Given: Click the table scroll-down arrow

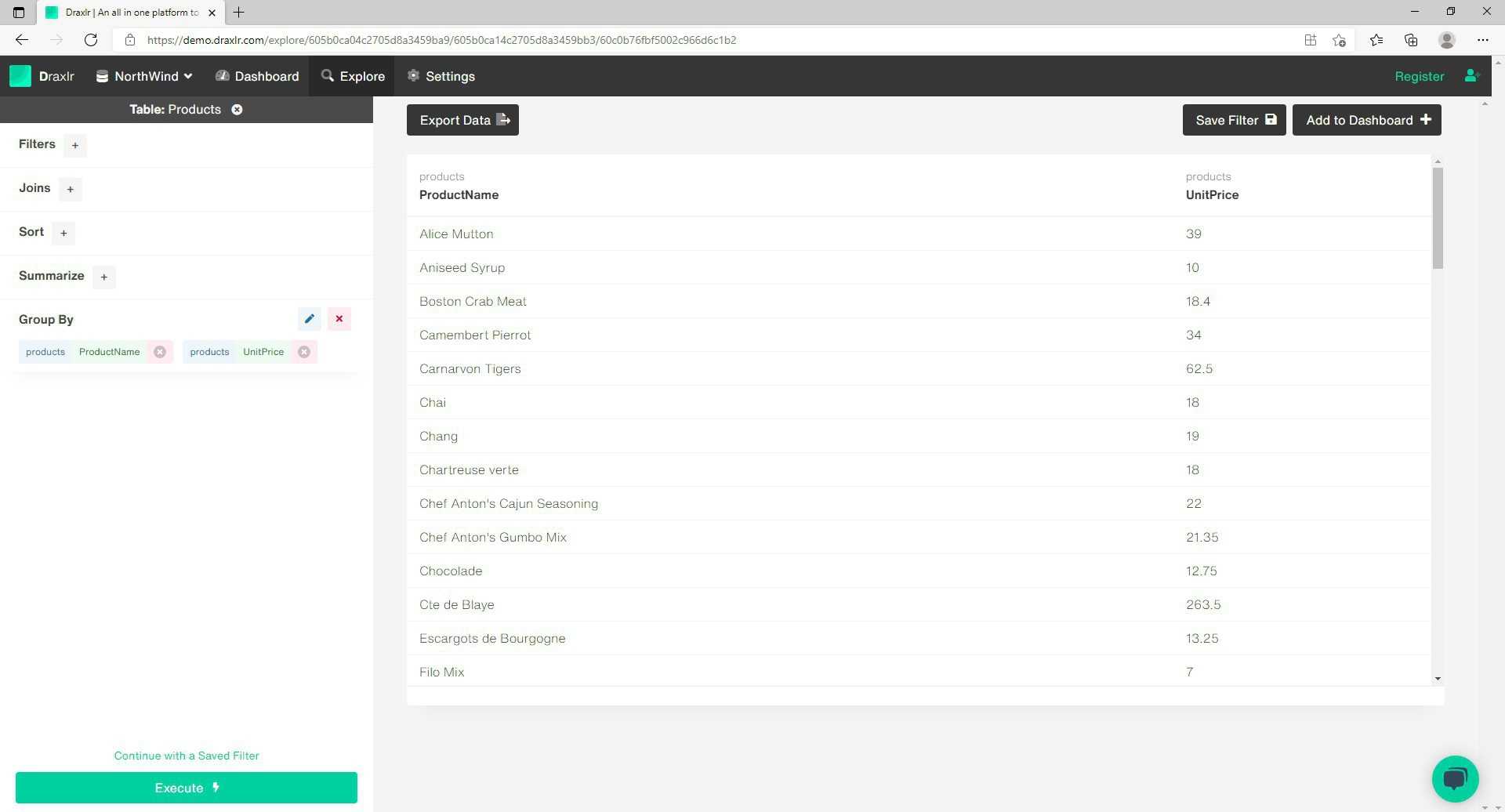Looking at the screenshot, I should tap(1438, 679).
